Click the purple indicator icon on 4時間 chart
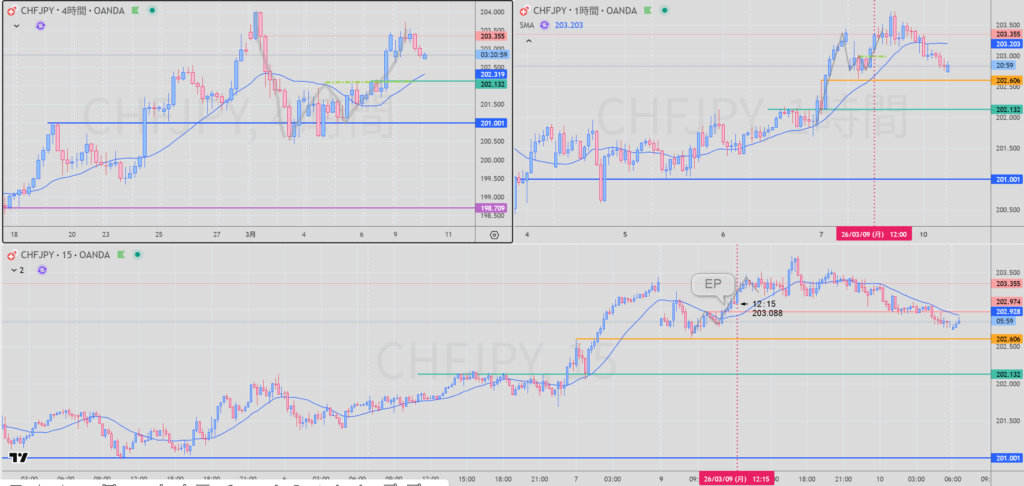 [x=41, y=26]
